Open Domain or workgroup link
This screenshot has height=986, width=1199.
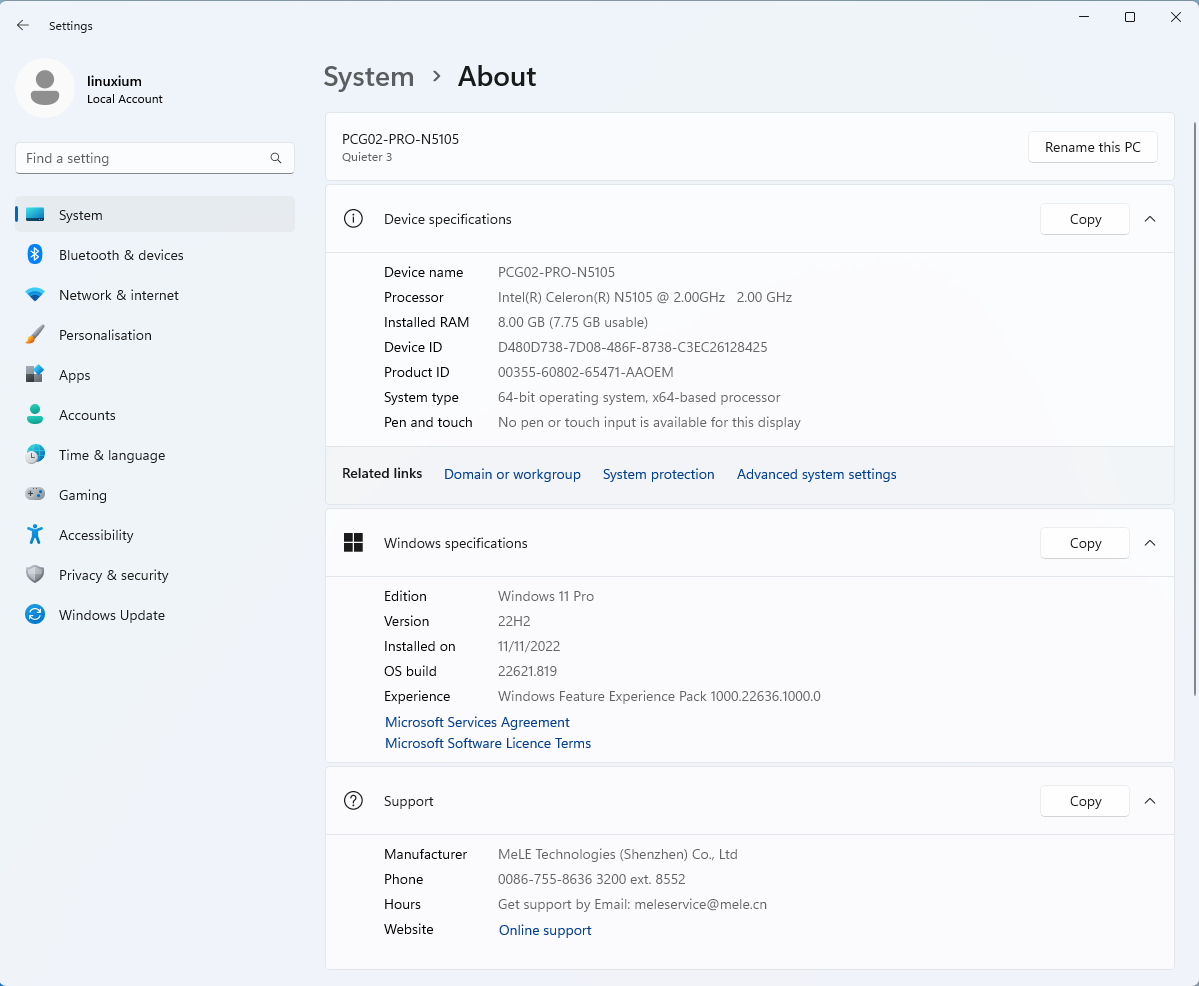tap(512, 474)
